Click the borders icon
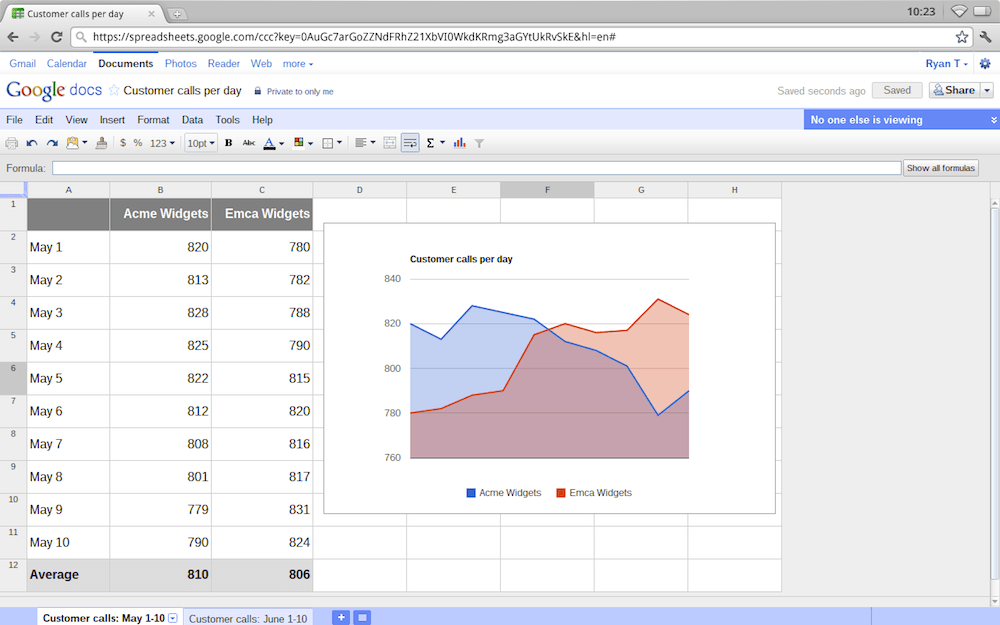Screen dimensions: 1000x625 pyautogui.click(x=328, y=143)
